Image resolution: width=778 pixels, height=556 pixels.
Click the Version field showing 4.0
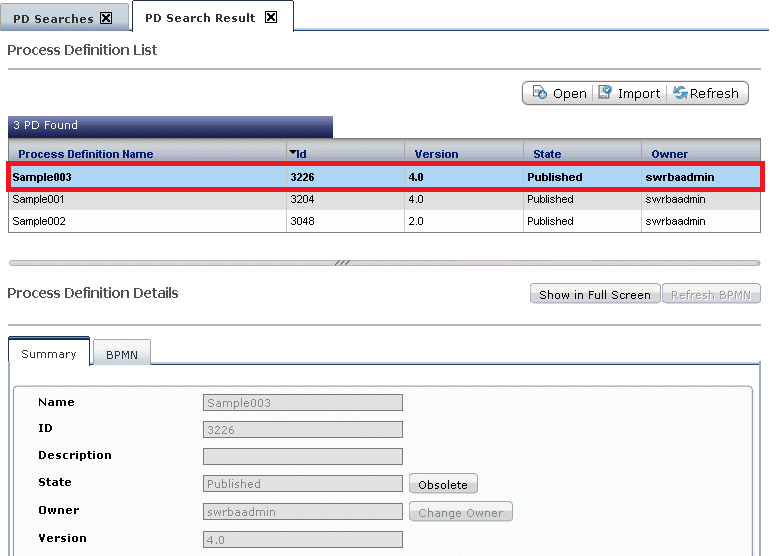[x=303, y=539]
